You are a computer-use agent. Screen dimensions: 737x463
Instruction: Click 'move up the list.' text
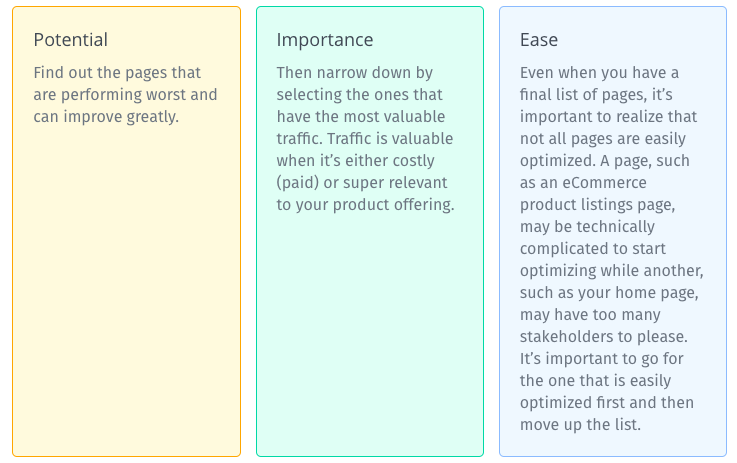coord(580,424)
